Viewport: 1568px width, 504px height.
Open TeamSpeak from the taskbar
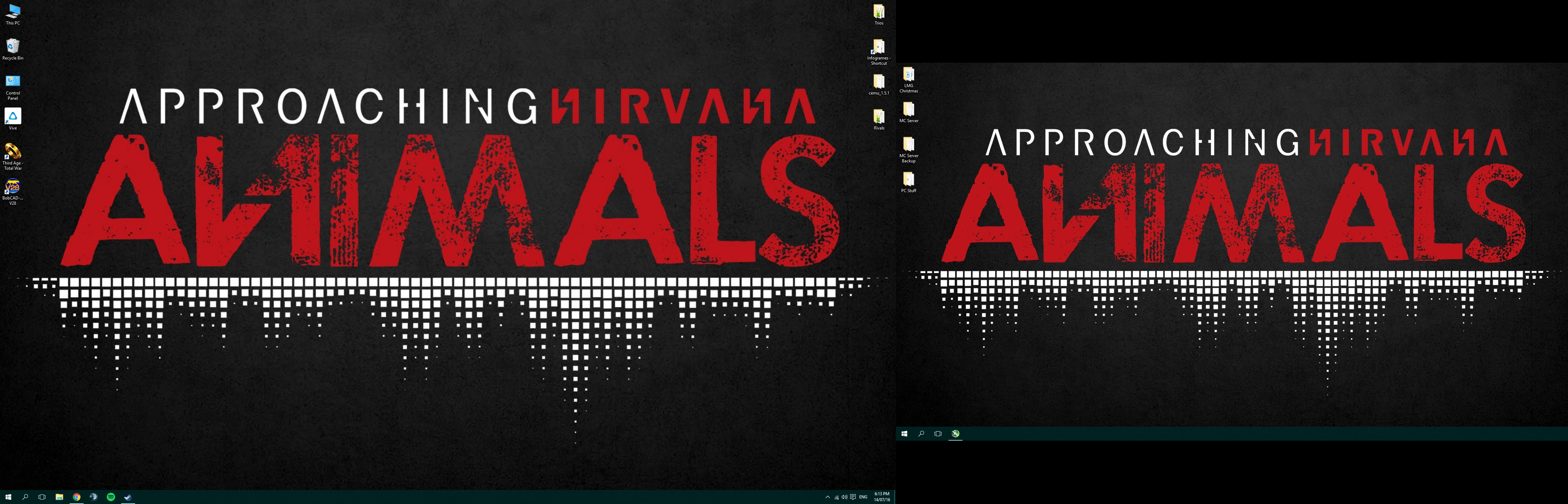(94, 497)
